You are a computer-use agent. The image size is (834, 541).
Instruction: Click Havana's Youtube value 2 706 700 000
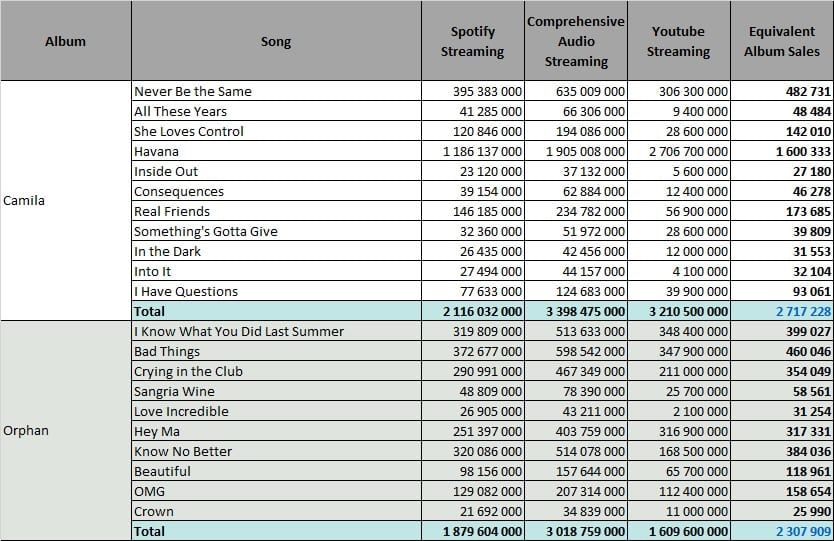tap(679, 151)
